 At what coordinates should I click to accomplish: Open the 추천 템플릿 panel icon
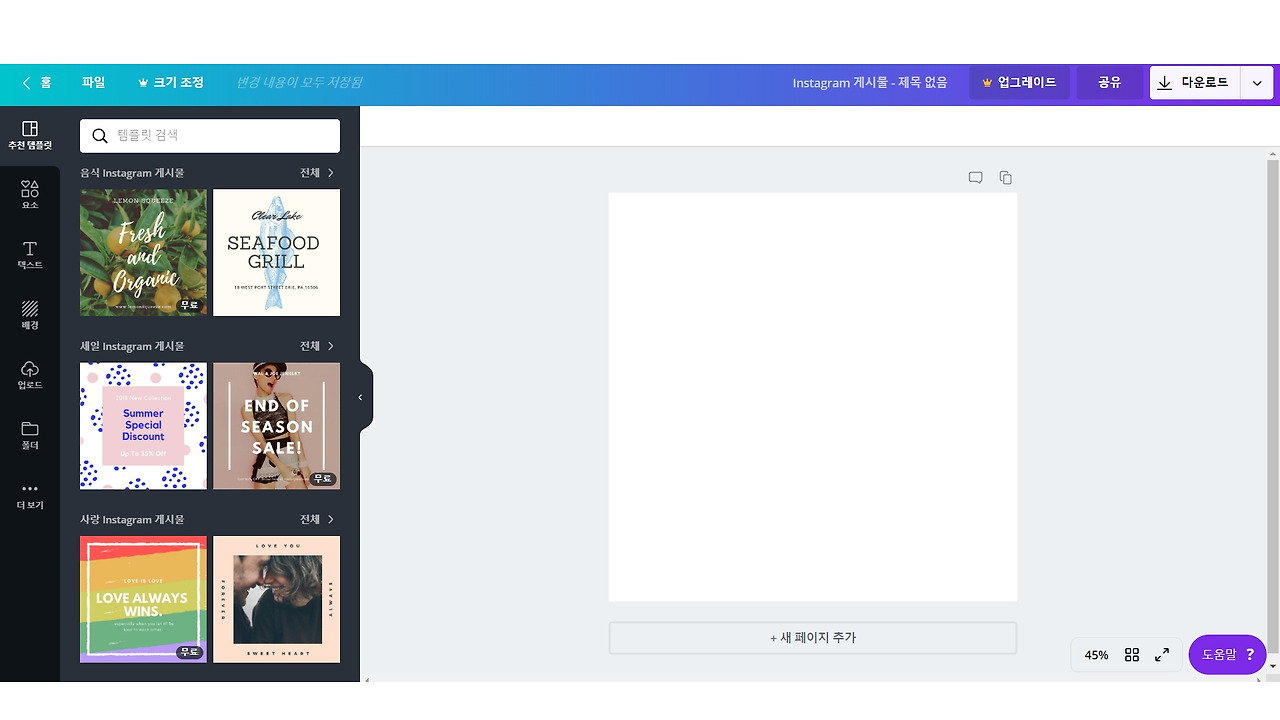click(x=28, y=131)
